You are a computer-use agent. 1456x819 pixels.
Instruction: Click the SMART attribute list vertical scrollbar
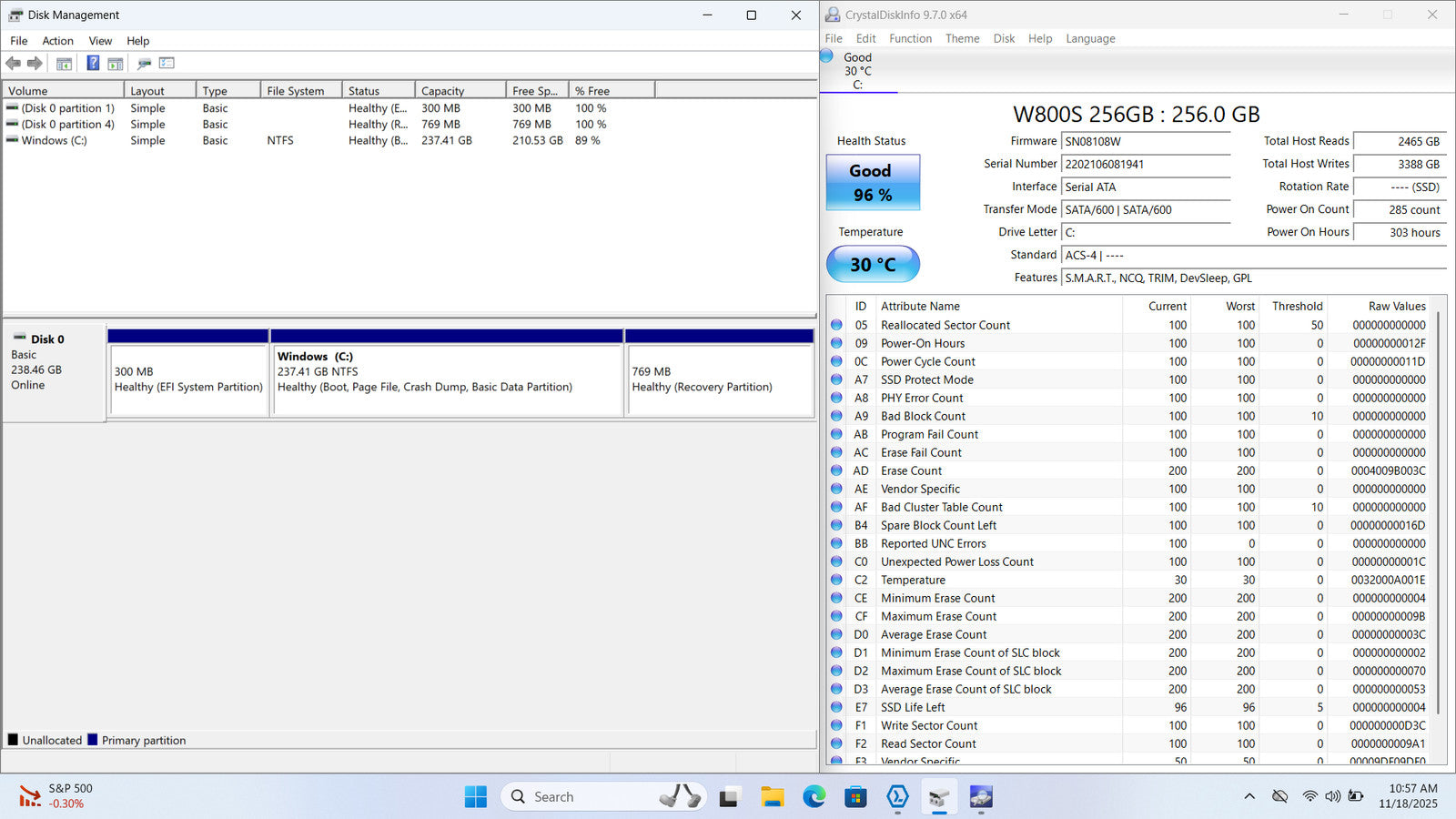(x=1438, y=510)
